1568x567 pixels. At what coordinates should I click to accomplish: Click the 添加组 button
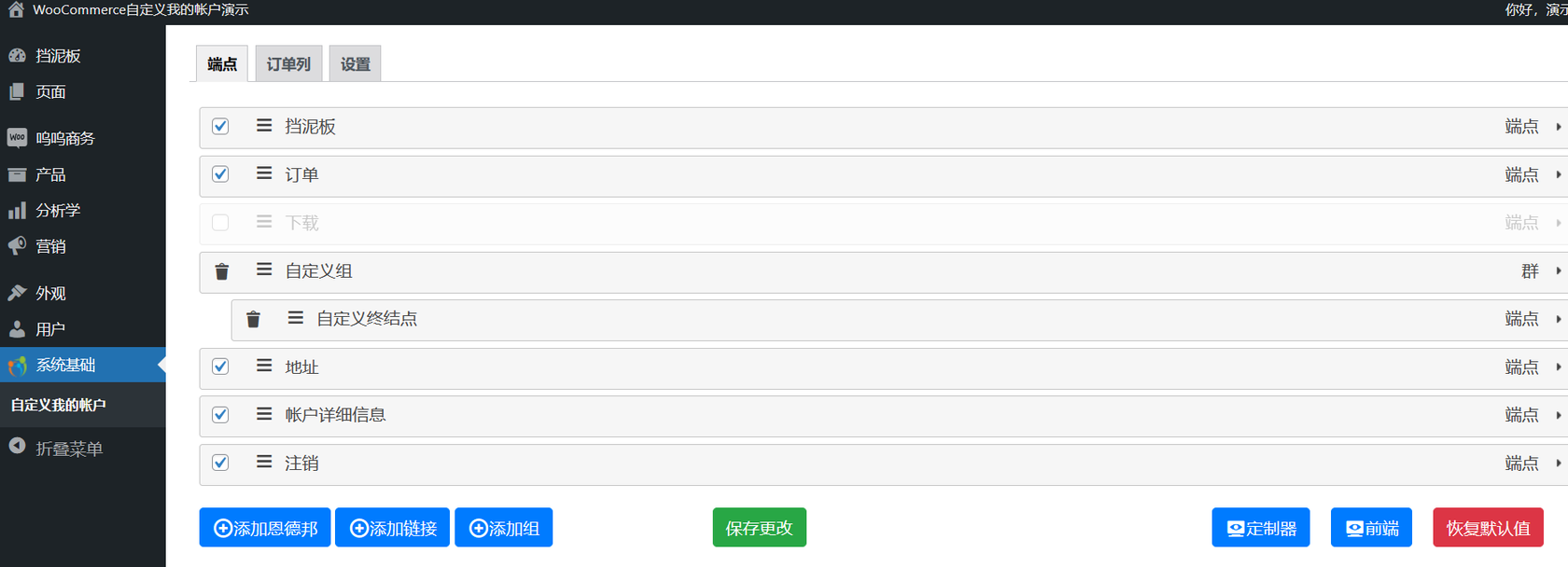[504, 528]
